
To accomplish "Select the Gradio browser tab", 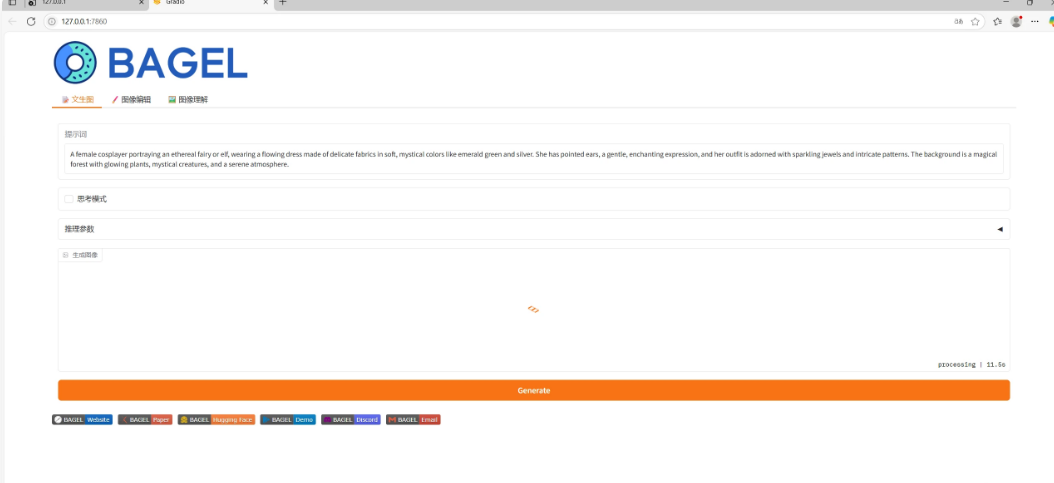I will point(210,3).
